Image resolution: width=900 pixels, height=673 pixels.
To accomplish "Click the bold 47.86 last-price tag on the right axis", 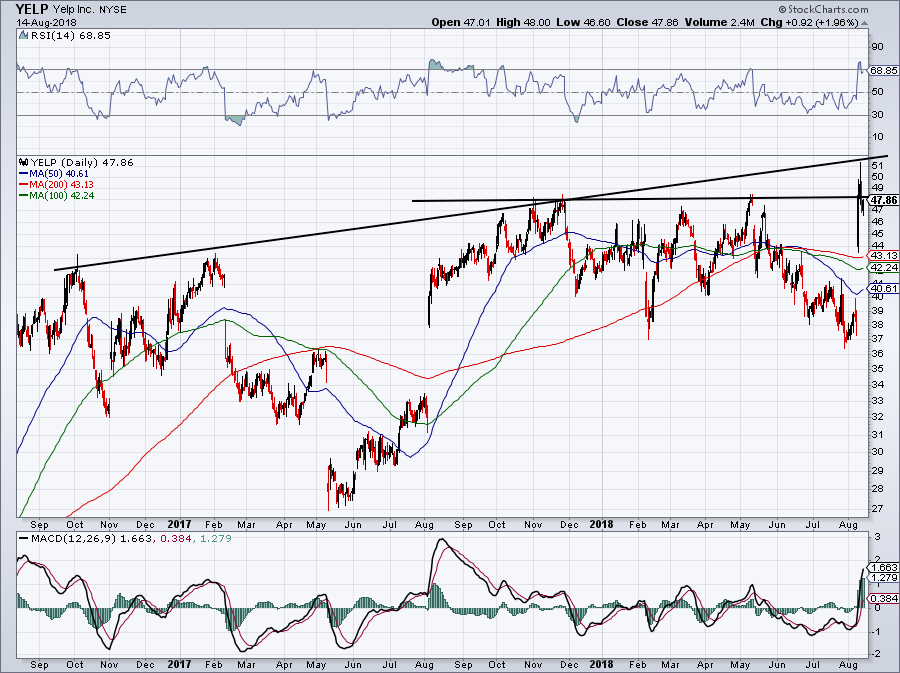I will 883,200.
